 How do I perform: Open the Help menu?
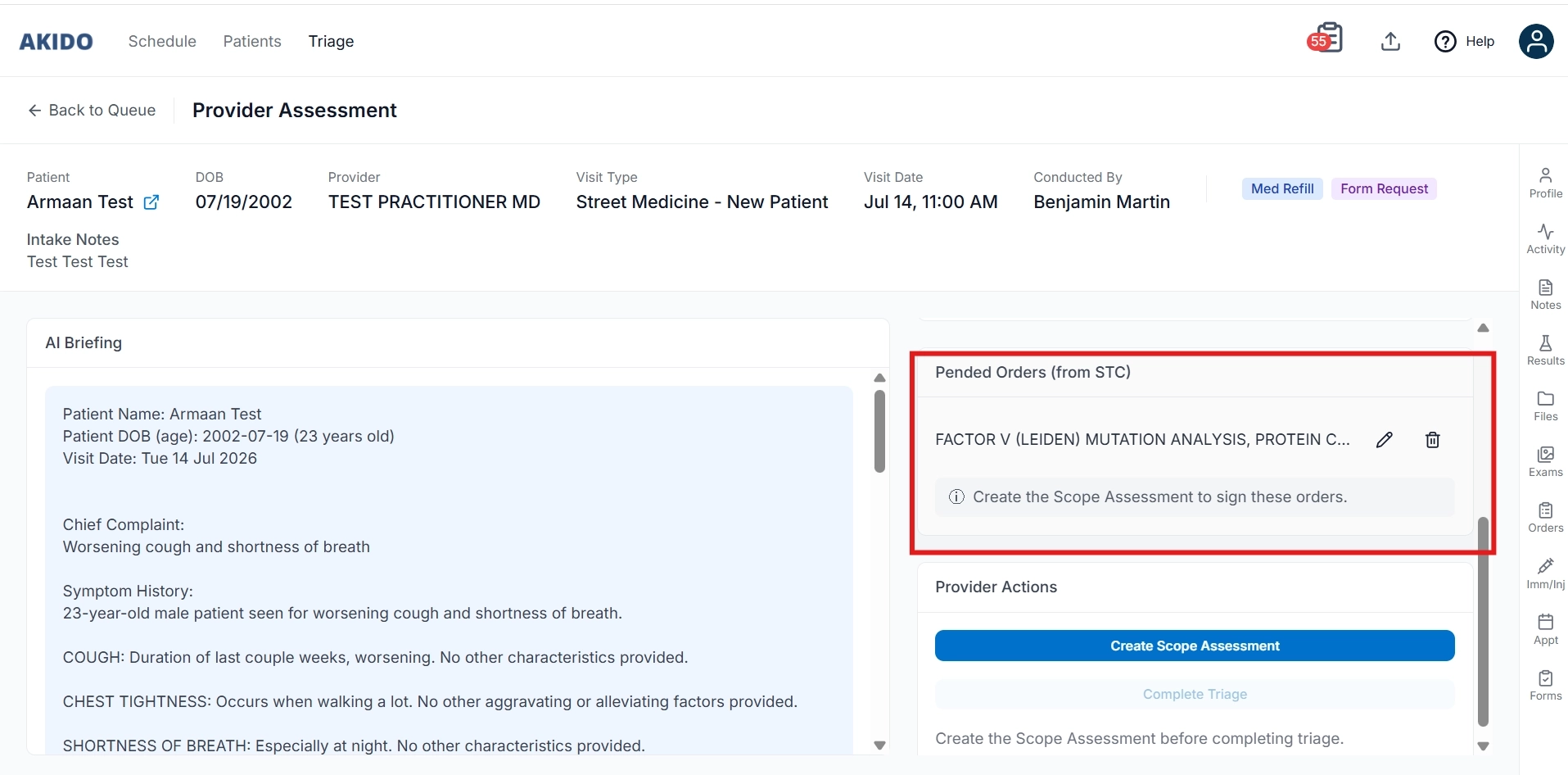1464,41
